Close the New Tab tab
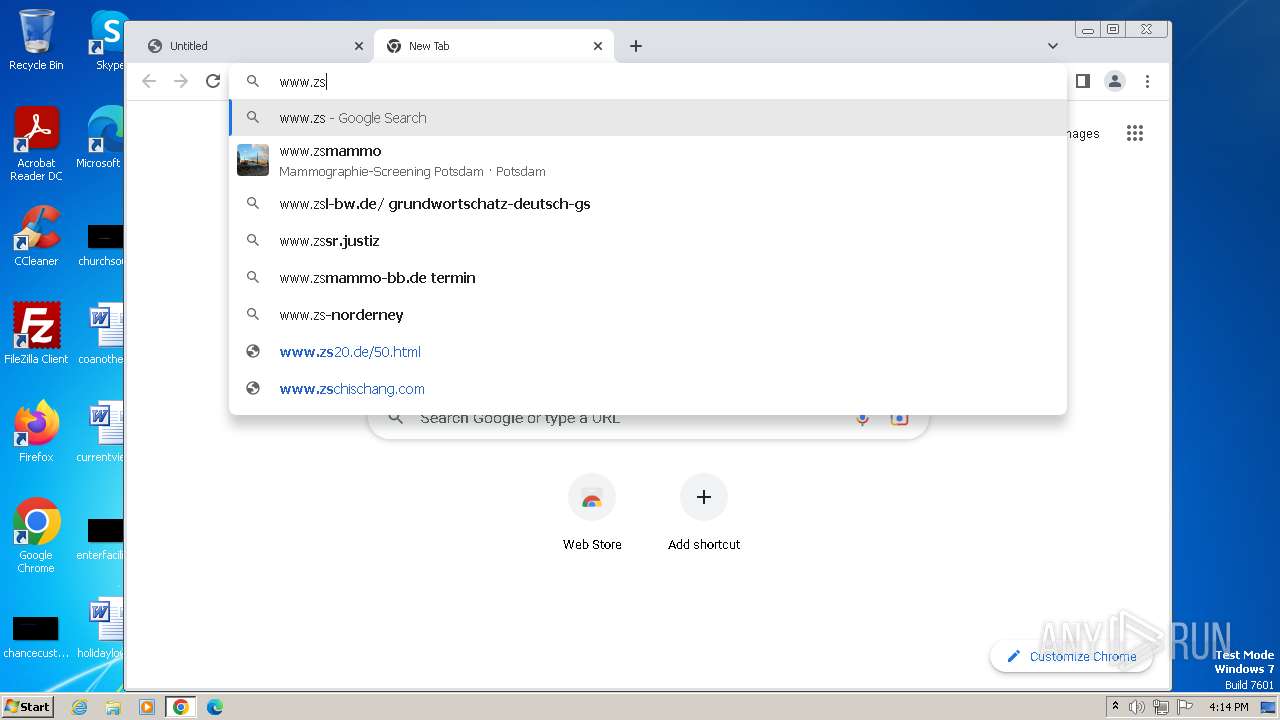The width and height of the screenshot is (1280, 720). point(598,46)
